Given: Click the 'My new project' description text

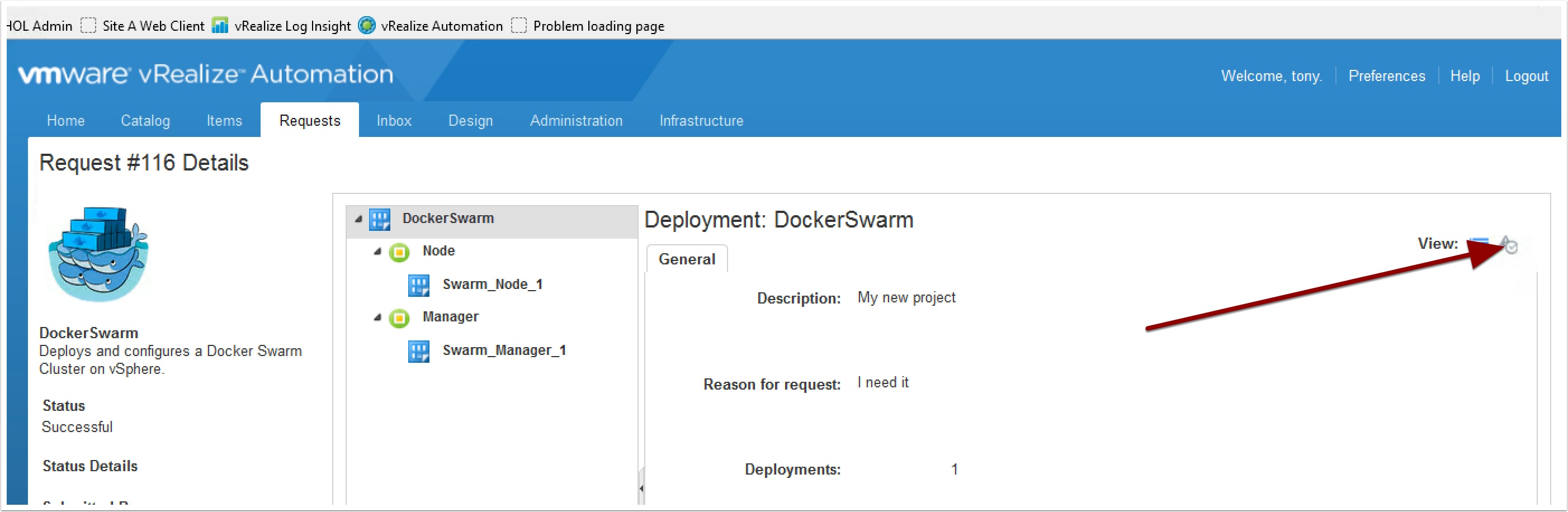Looking at the screenshot, I should pos(906,297).
